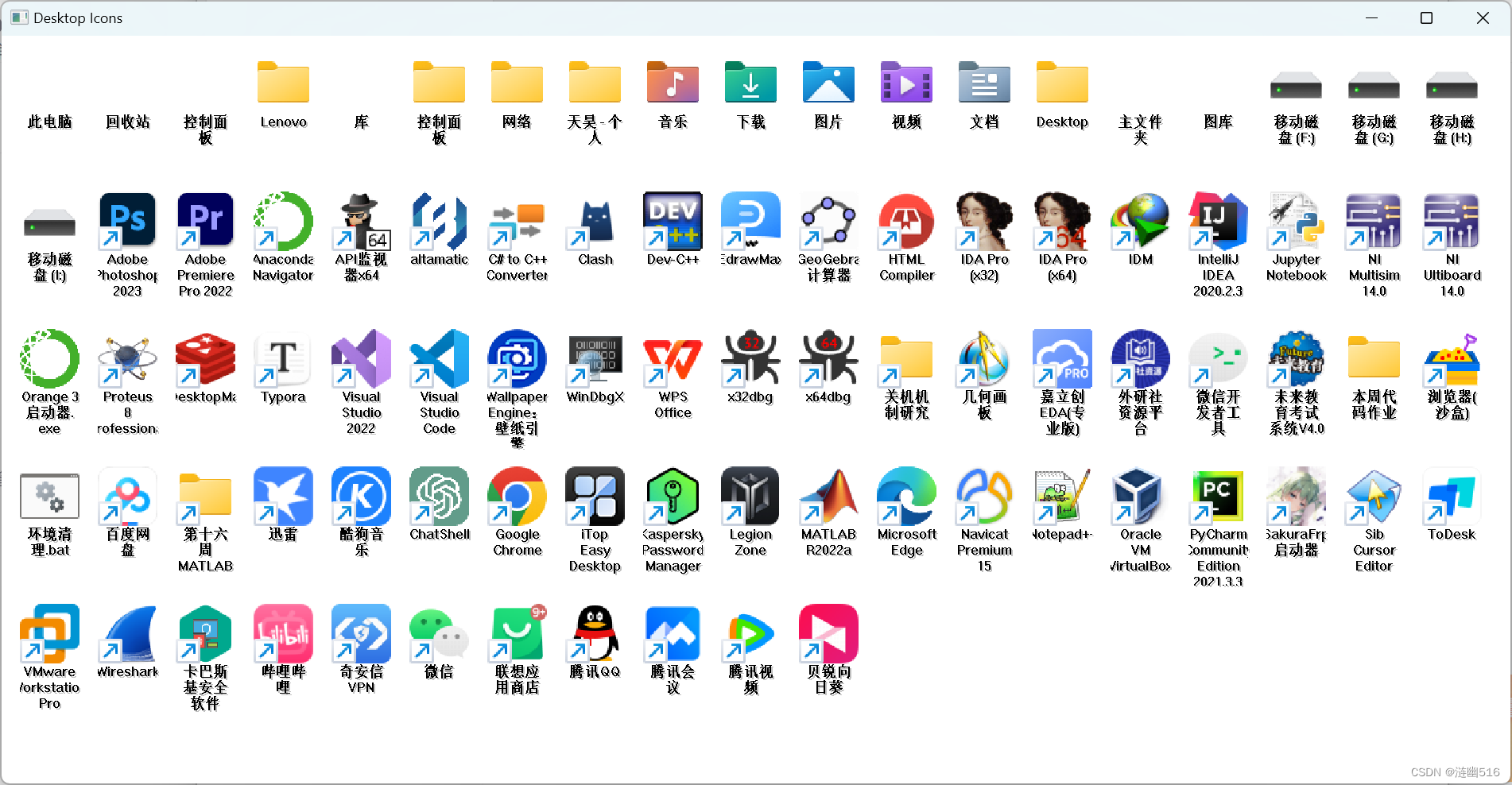
Task: Click the altamatic icon
Action: pyautogui.click(x=439, y=221)
